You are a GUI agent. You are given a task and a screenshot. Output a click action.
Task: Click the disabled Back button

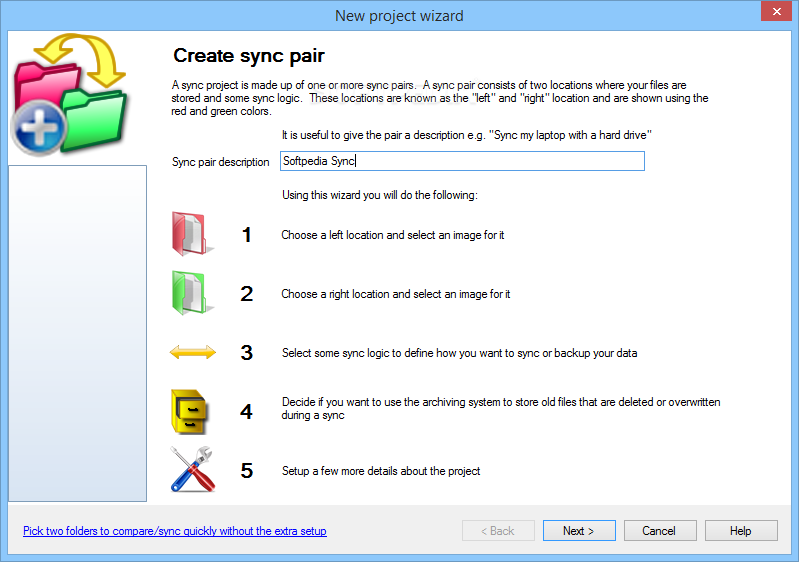click(x=498, y=530)
